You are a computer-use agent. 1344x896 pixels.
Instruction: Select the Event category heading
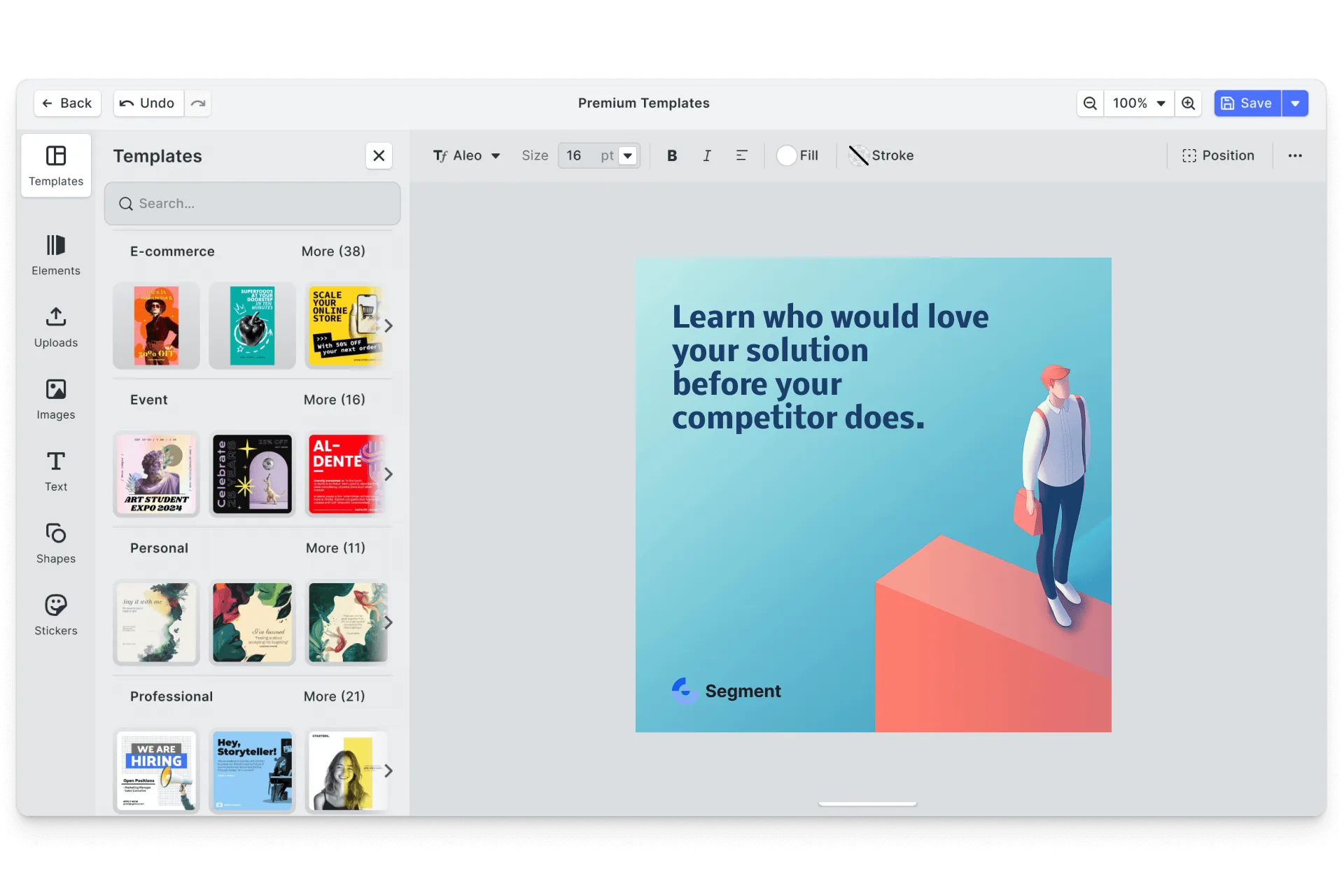tap(148, 400)
